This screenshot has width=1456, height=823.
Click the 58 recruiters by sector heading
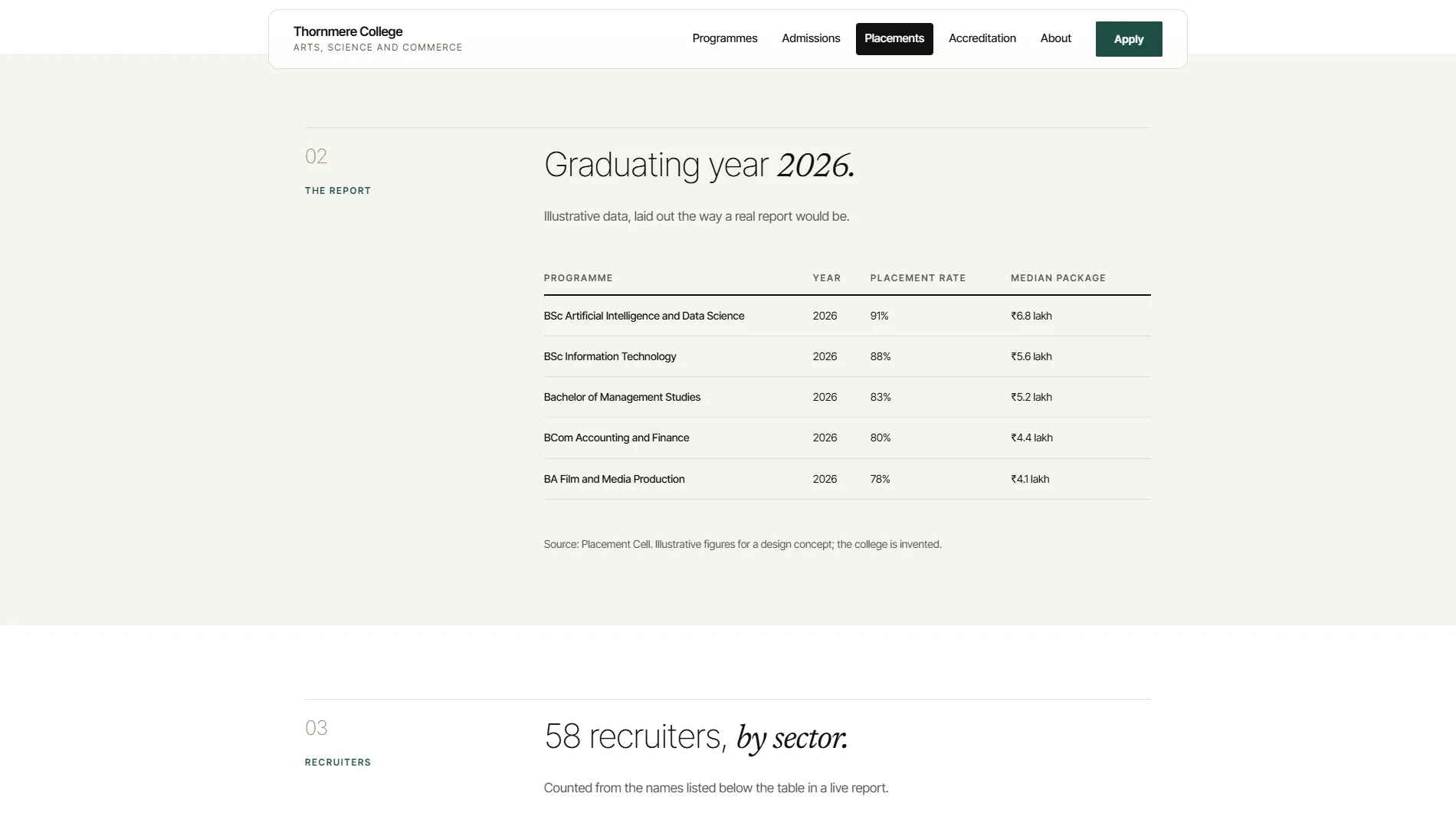[x=696, y=736]
